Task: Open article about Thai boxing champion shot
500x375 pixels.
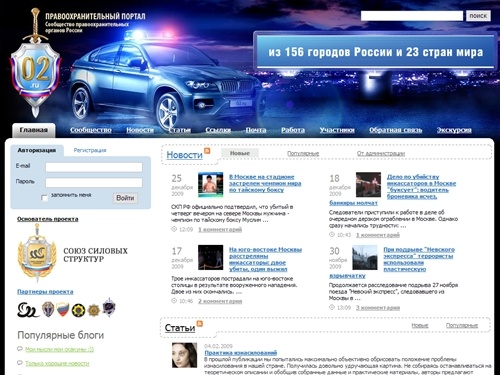Action: (265, 183)
